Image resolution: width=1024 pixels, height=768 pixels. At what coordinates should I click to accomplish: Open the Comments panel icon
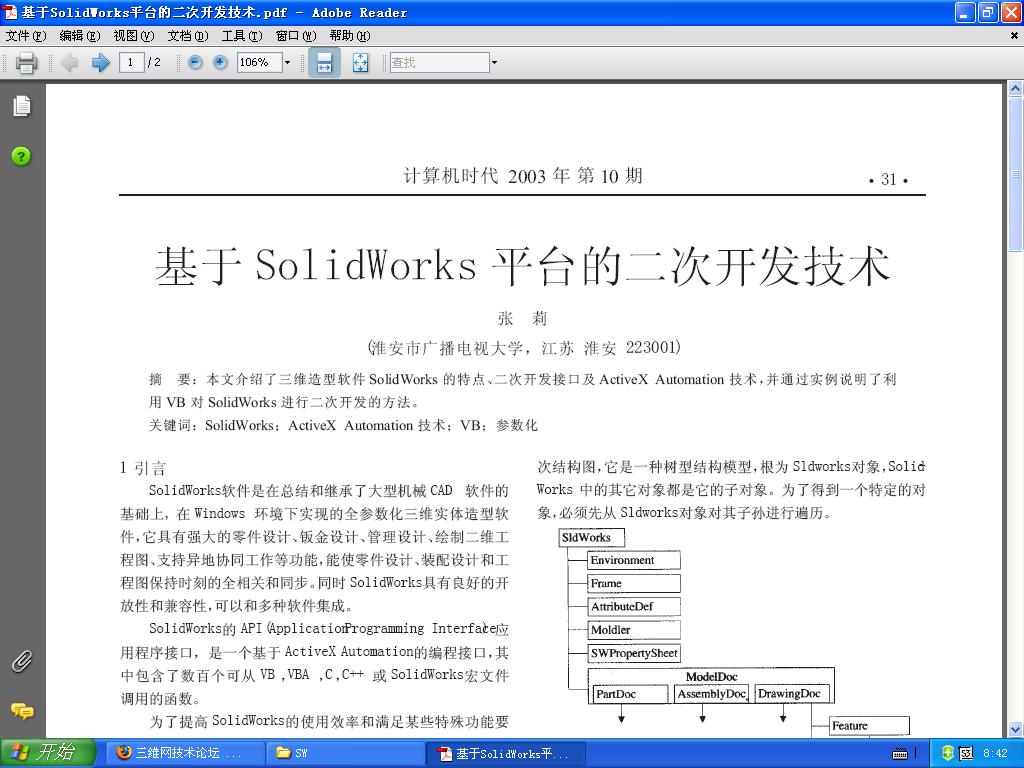(x=22, y=711)
